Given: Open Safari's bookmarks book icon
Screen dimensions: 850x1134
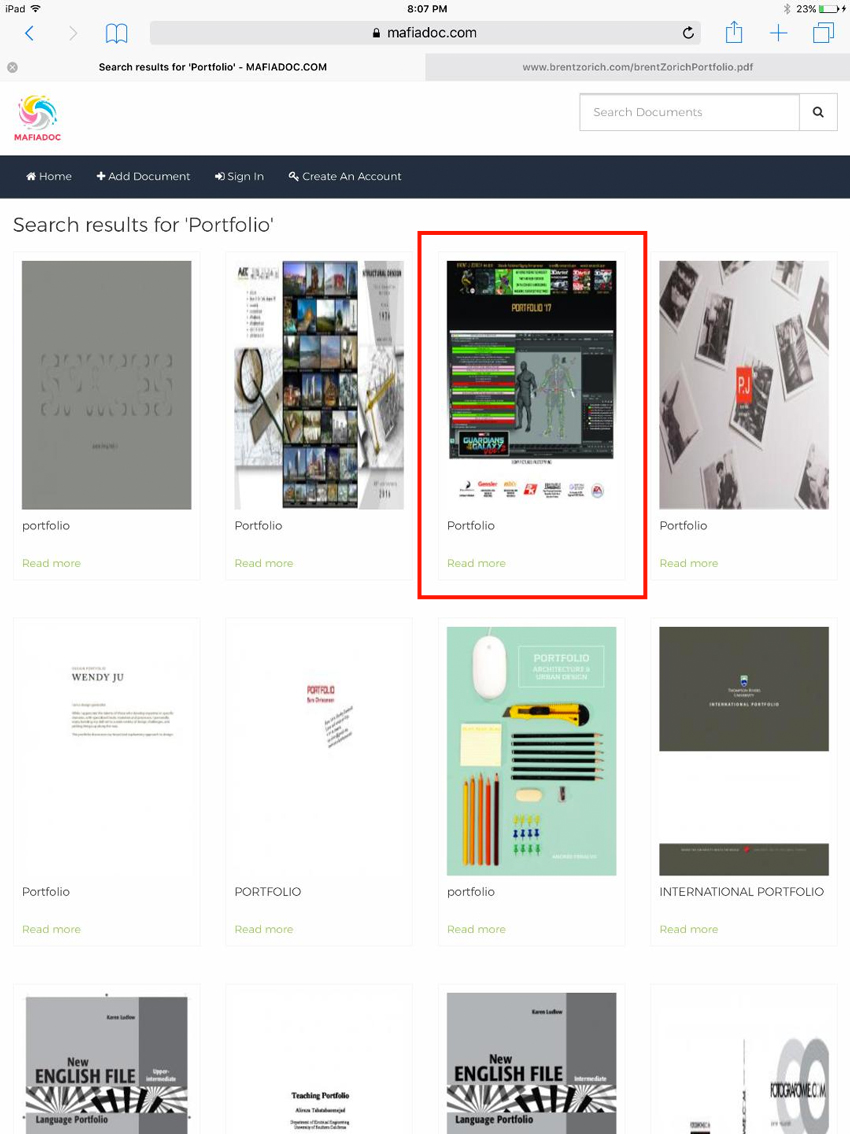Looking at the screenshot, I should click(116, 33).
